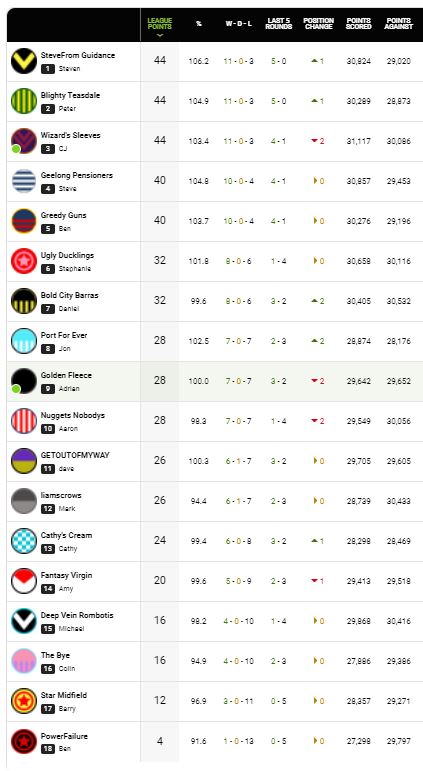This screenshot has width=423, height=771.
Task: Click SteveFrom Guidance yellow chevron team logo
Action: [24, 61]
